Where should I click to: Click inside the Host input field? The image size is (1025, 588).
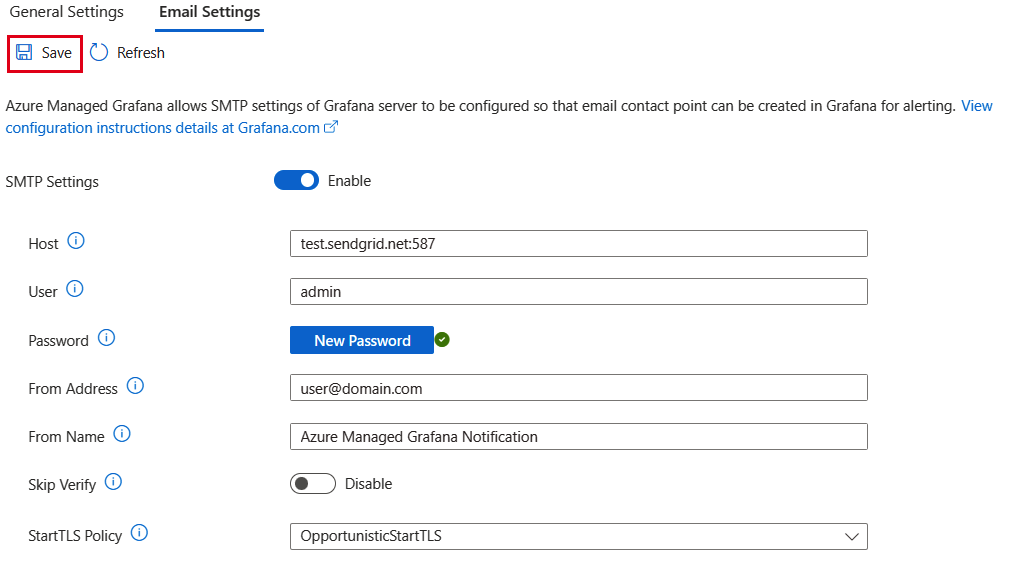pos(578,243)
